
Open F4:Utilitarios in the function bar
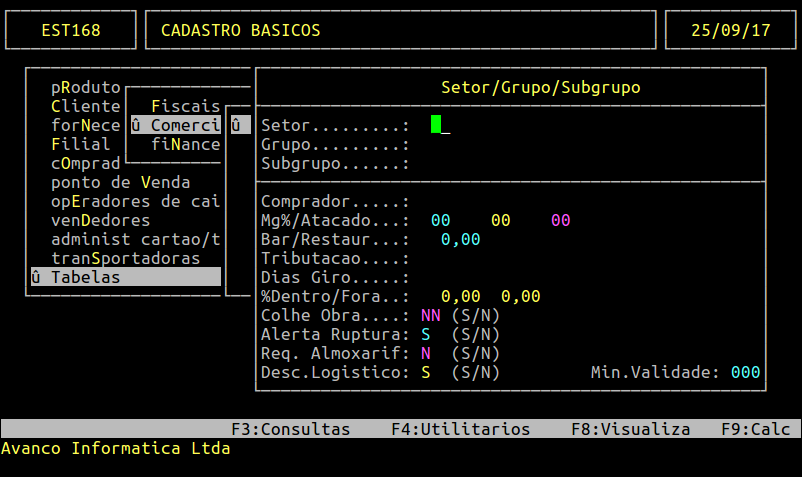461,429
